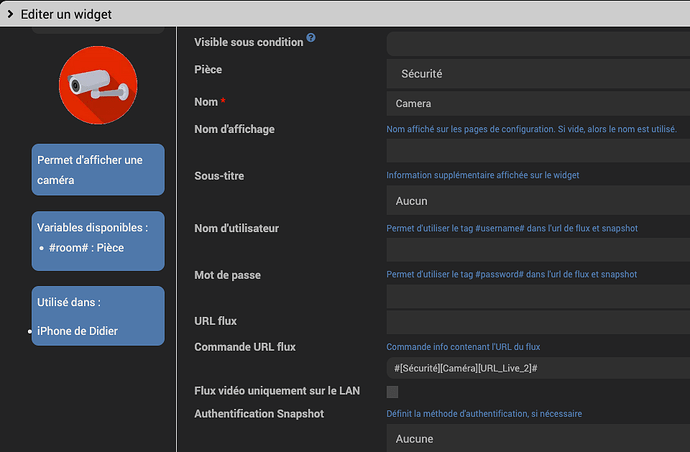Collapse the Editer un widget header chevron
This screenshot has width=690, height=452.
point(10,14)
